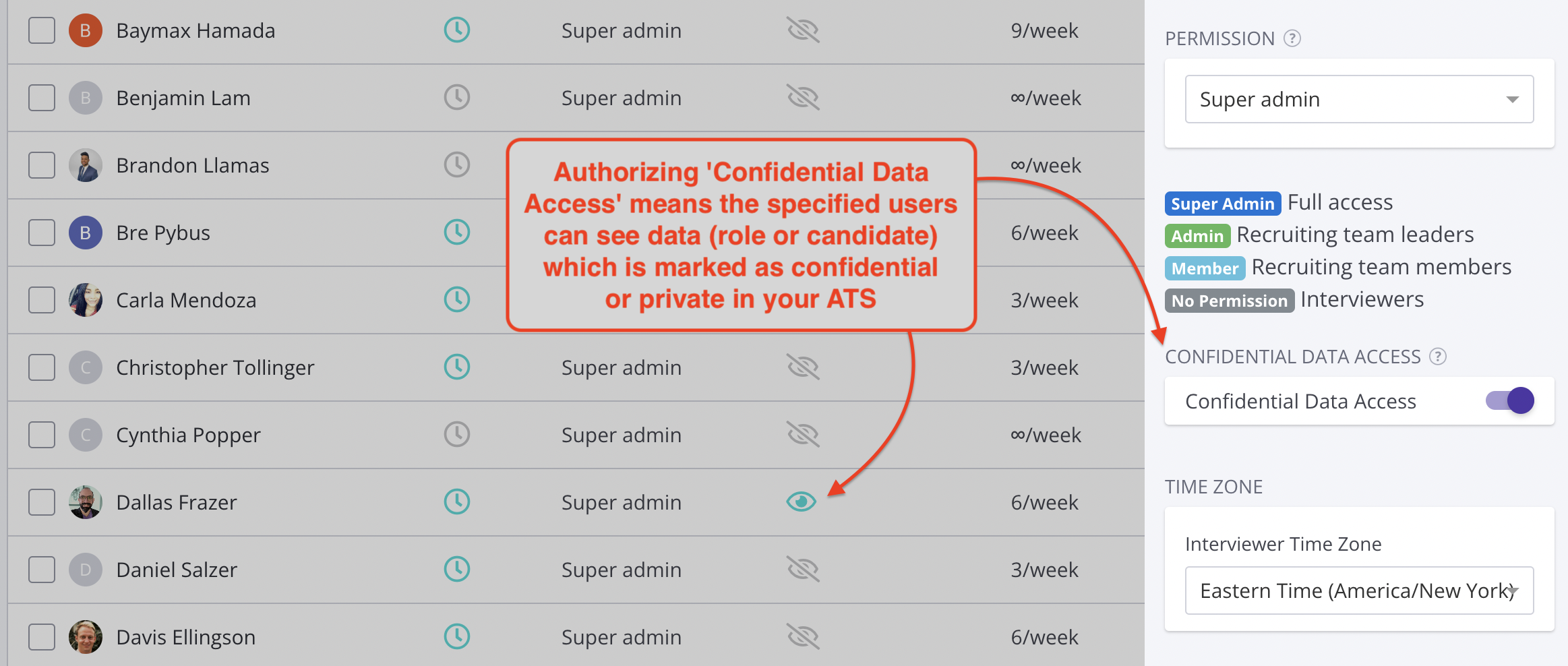Open Dallas Frazer's user name

click(x=177, y=502)
